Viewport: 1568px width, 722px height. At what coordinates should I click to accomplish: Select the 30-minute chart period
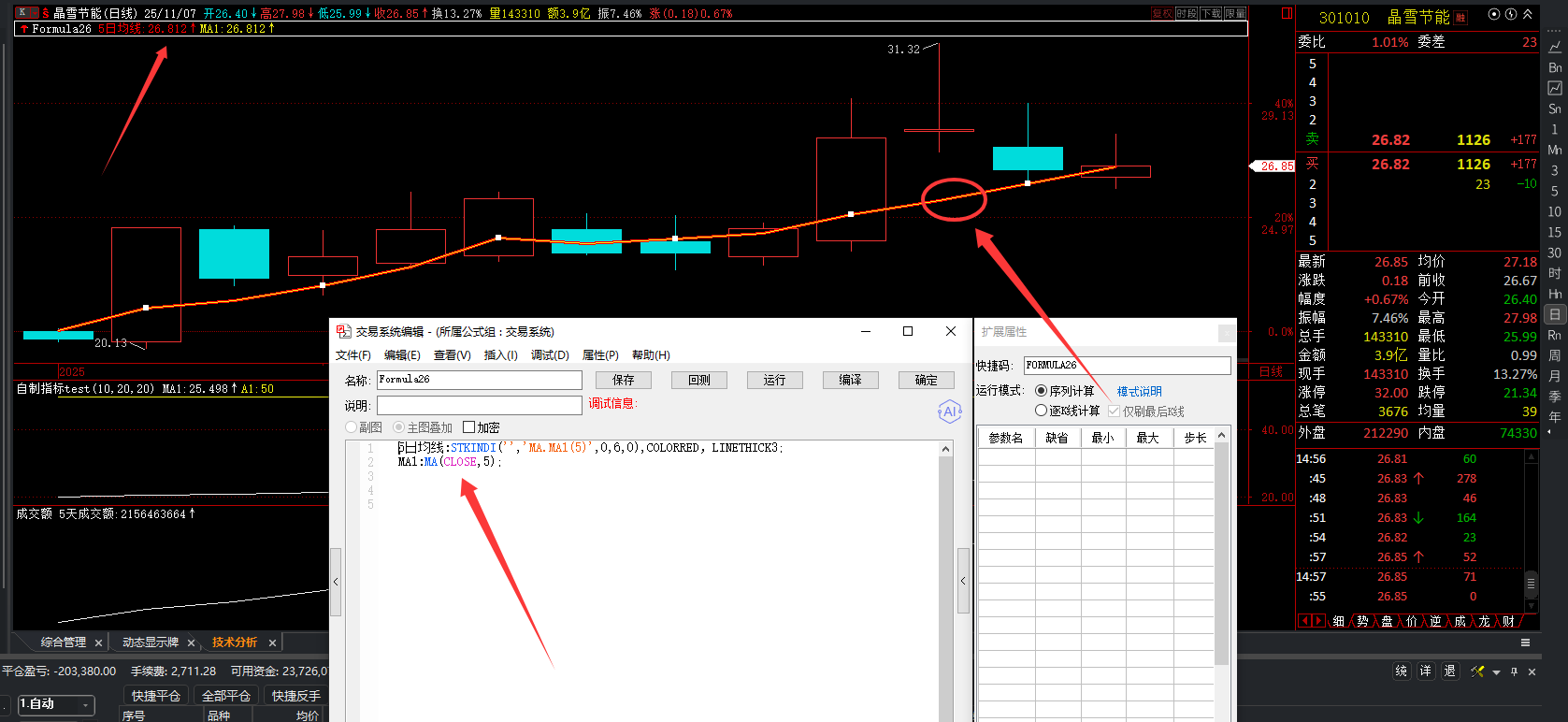pyautogui.click(x=1555, y=253)
